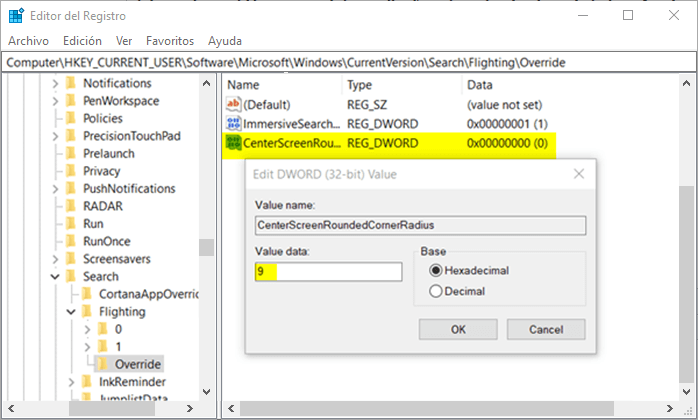Cancel the Edit DWORD dialog

[546, 329]
